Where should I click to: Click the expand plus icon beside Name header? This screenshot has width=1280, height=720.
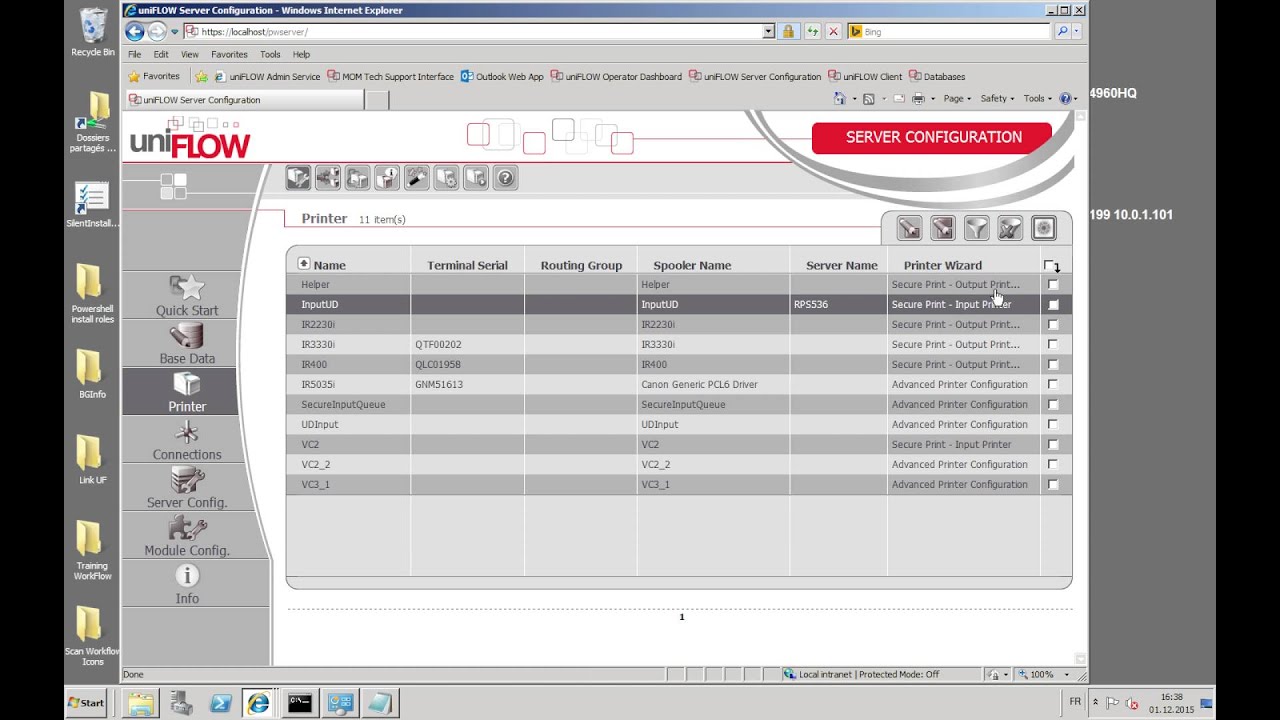pyautogui.click(x=304, y=264)
